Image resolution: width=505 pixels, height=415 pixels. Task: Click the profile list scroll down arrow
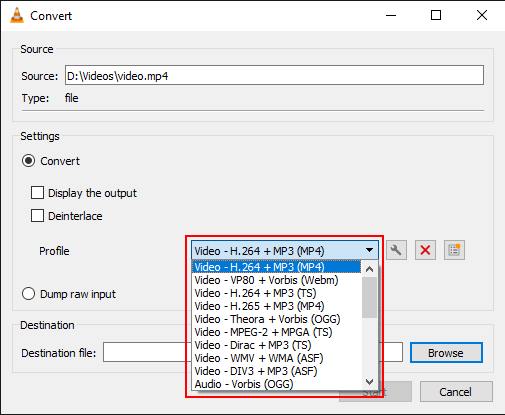369,381
